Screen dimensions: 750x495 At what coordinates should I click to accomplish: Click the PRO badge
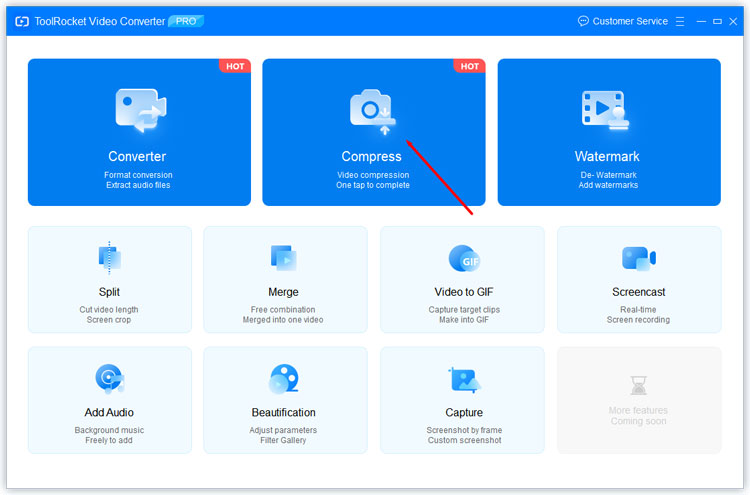(x=186, y=21)
